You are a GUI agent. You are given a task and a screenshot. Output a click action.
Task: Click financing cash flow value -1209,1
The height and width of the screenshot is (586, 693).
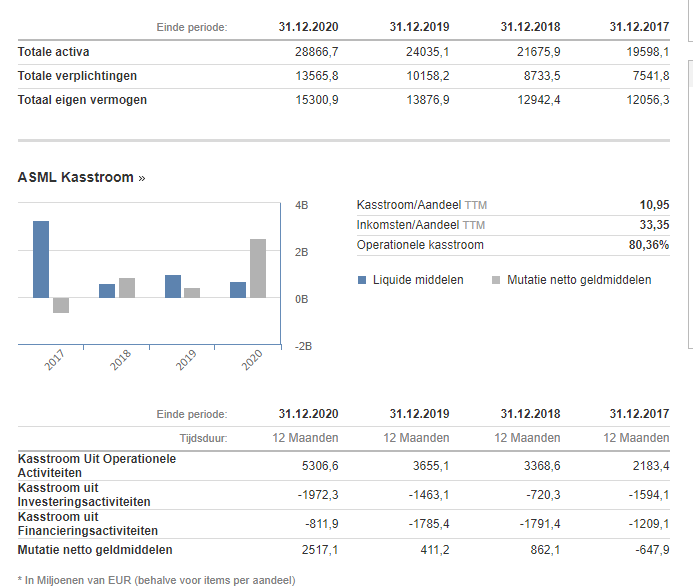click(x=649, y=524)
